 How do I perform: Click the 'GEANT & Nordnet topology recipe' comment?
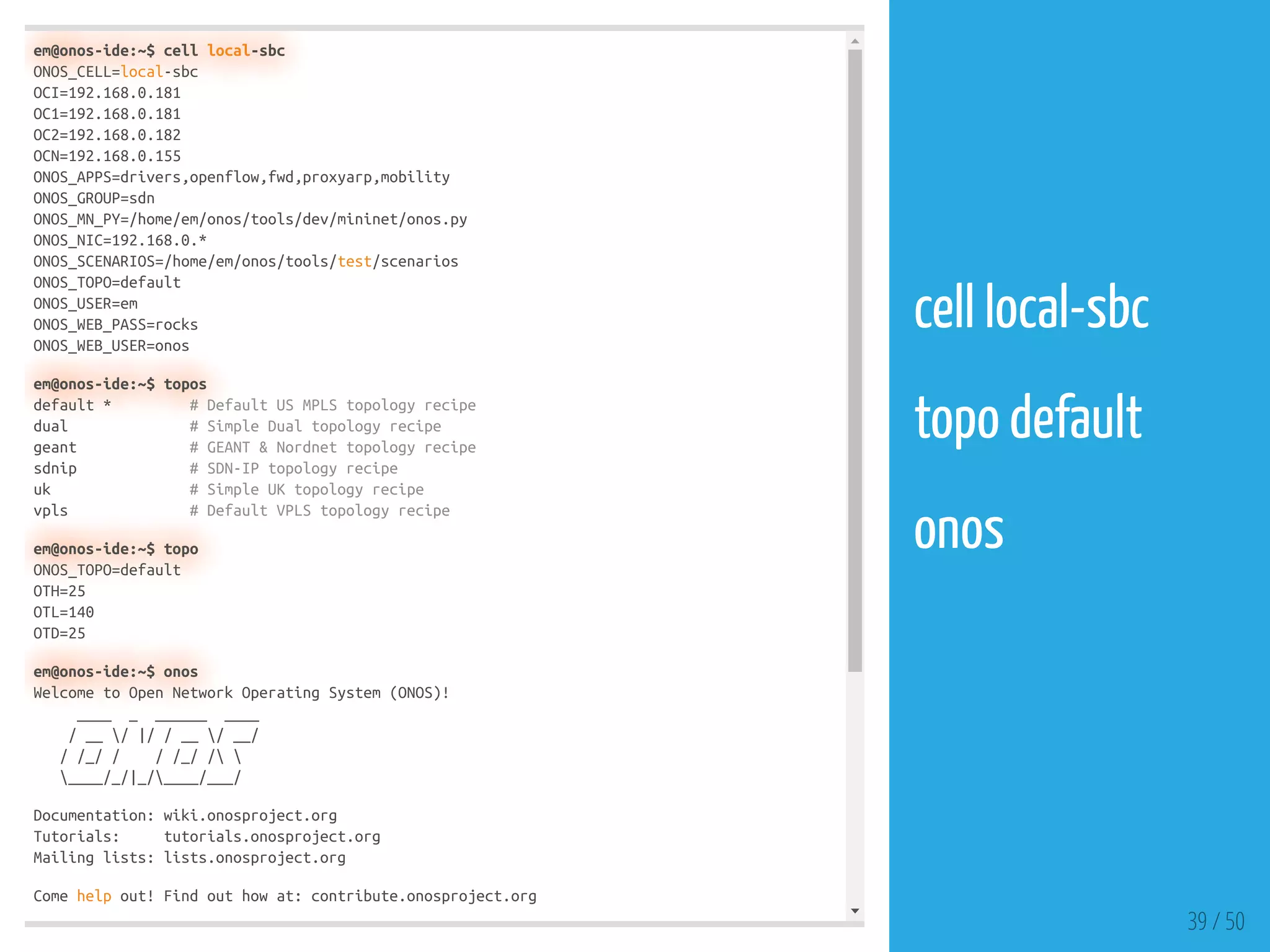click(333, 447)
